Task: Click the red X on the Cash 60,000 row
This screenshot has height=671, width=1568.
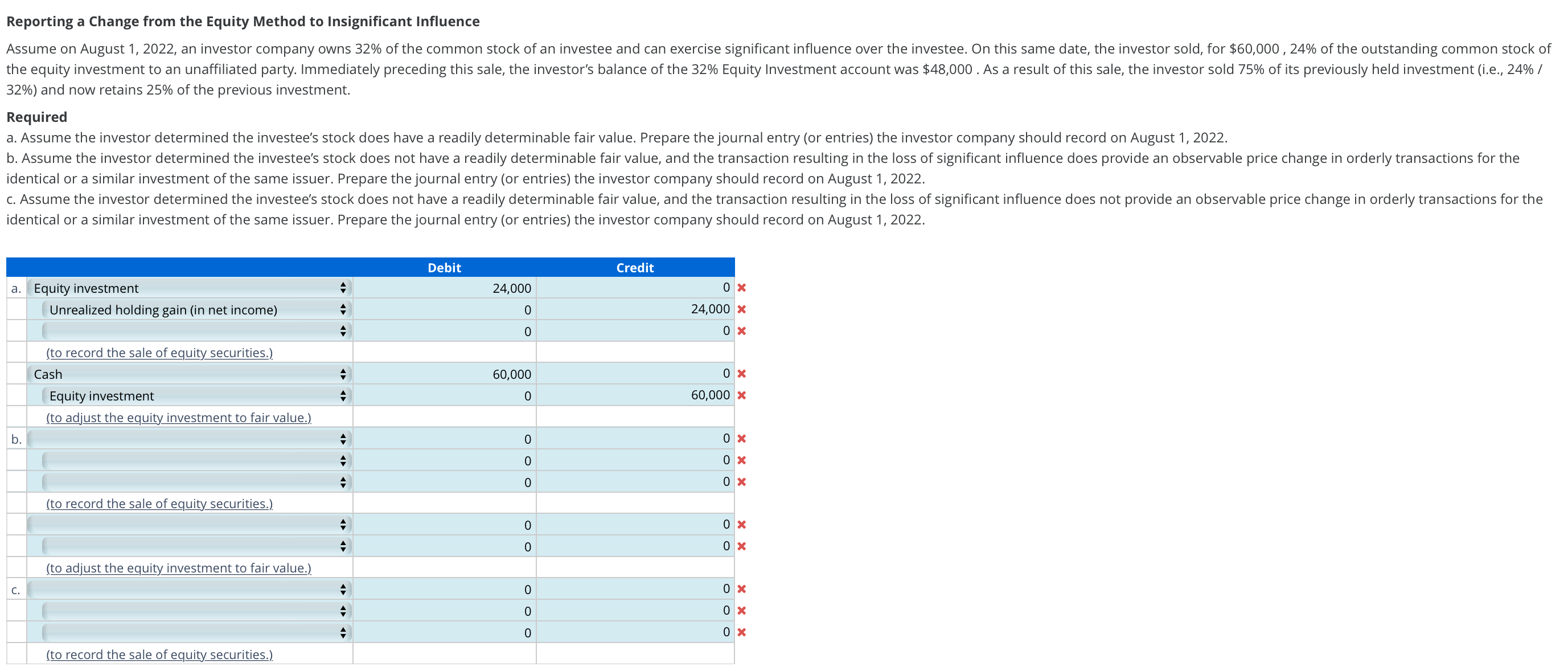Action: point(742,374)
